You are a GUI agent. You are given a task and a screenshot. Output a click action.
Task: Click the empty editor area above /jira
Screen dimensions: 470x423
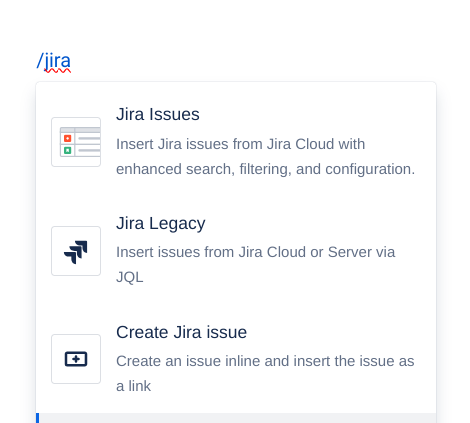point(235,23)
